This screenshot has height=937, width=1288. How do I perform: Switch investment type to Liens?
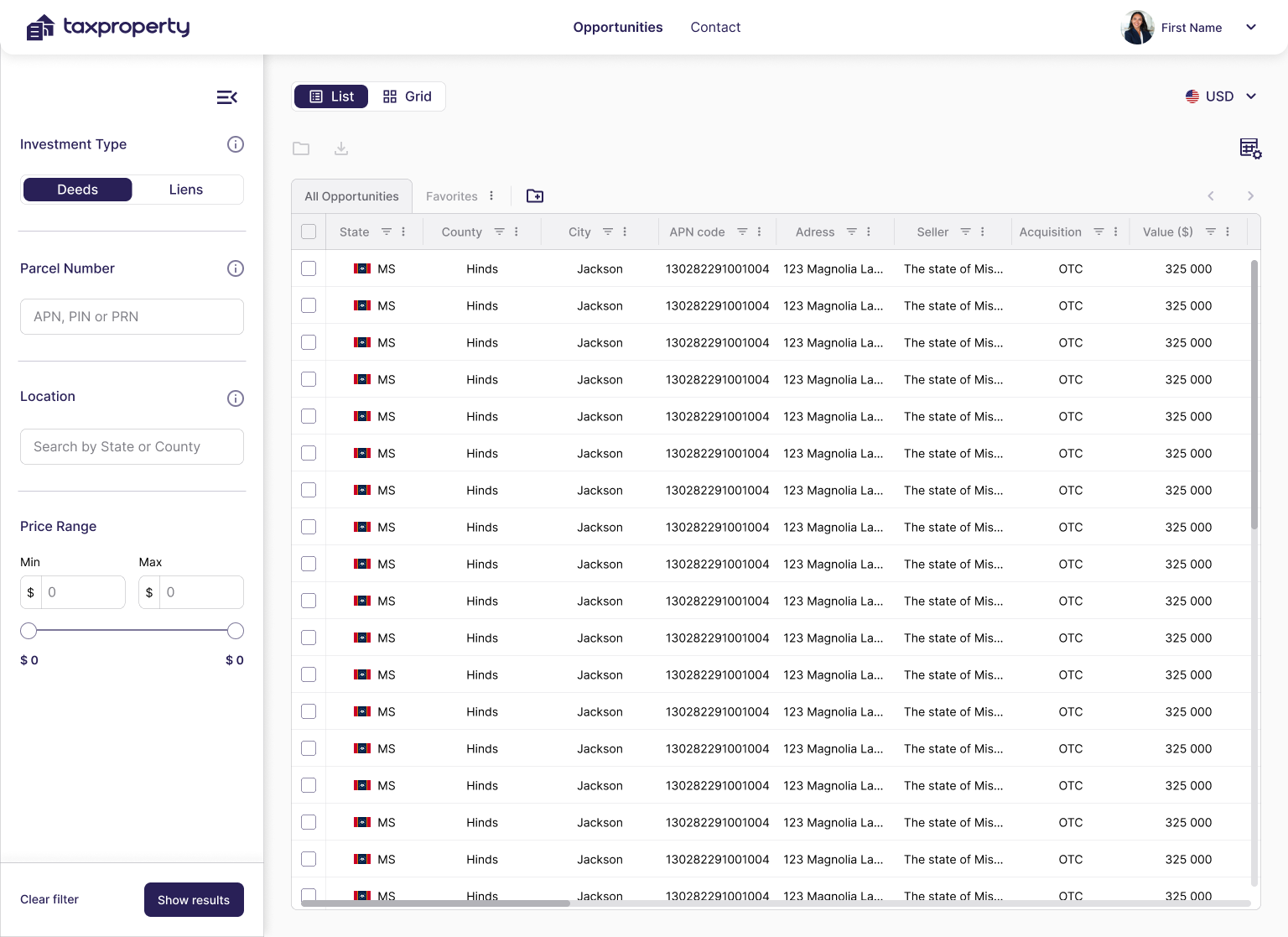pyautogui.click(x=186, y=190)
